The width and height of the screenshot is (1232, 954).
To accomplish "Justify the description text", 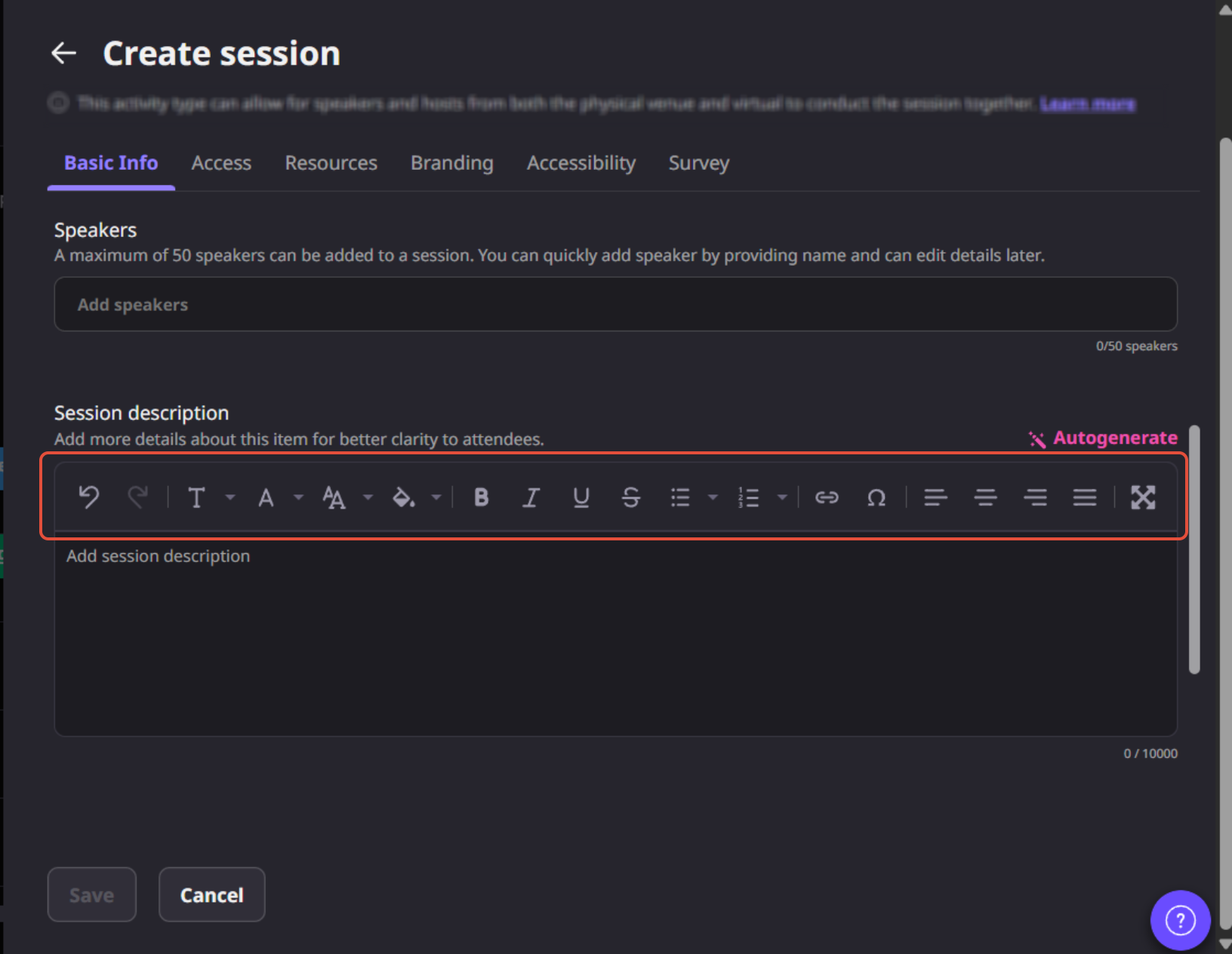I will click(x=1085, y=497).
